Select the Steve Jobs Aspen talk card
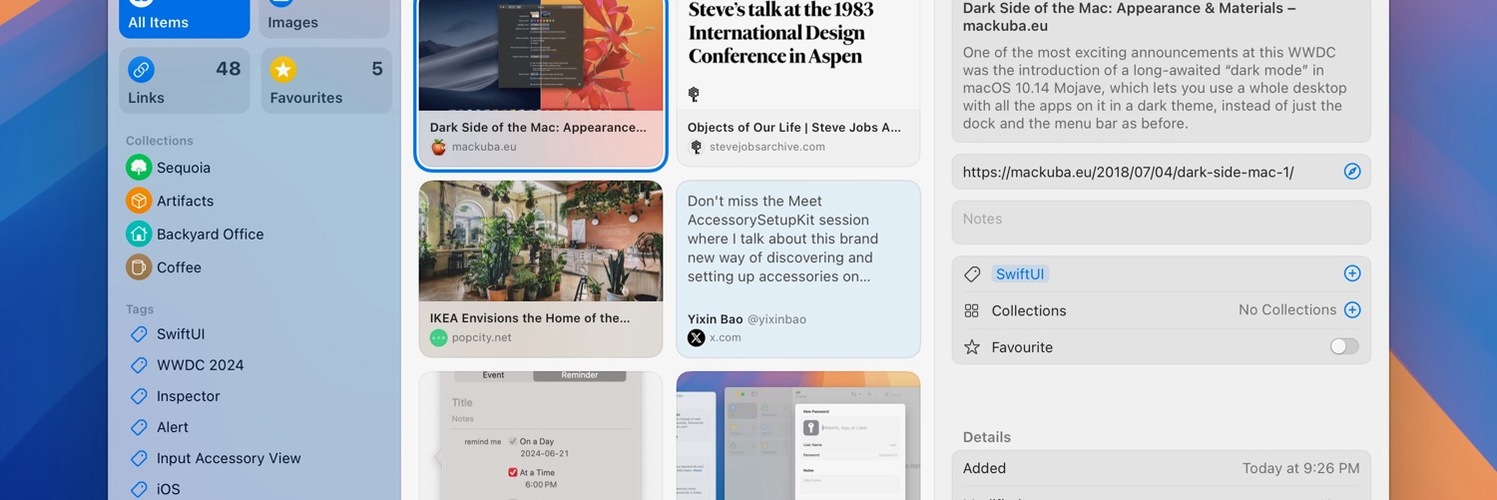 pyautogui.click(x=798, y=83)
